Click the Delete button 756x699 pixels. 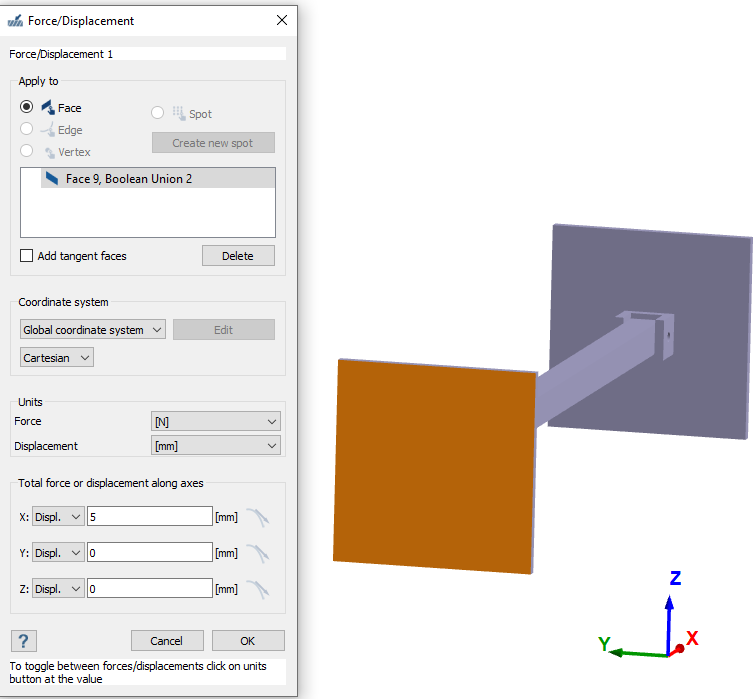tap(238, 255)
